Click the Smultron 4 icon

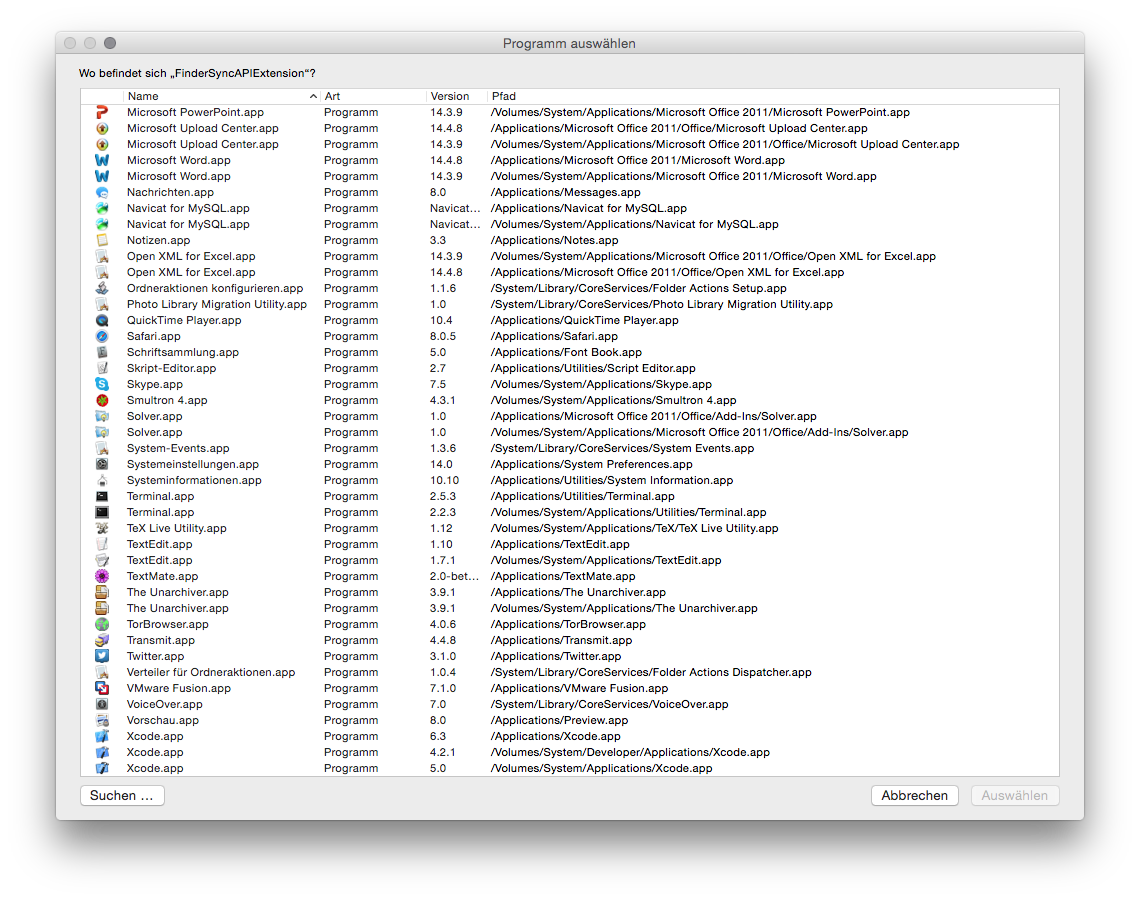coord(102,400)
